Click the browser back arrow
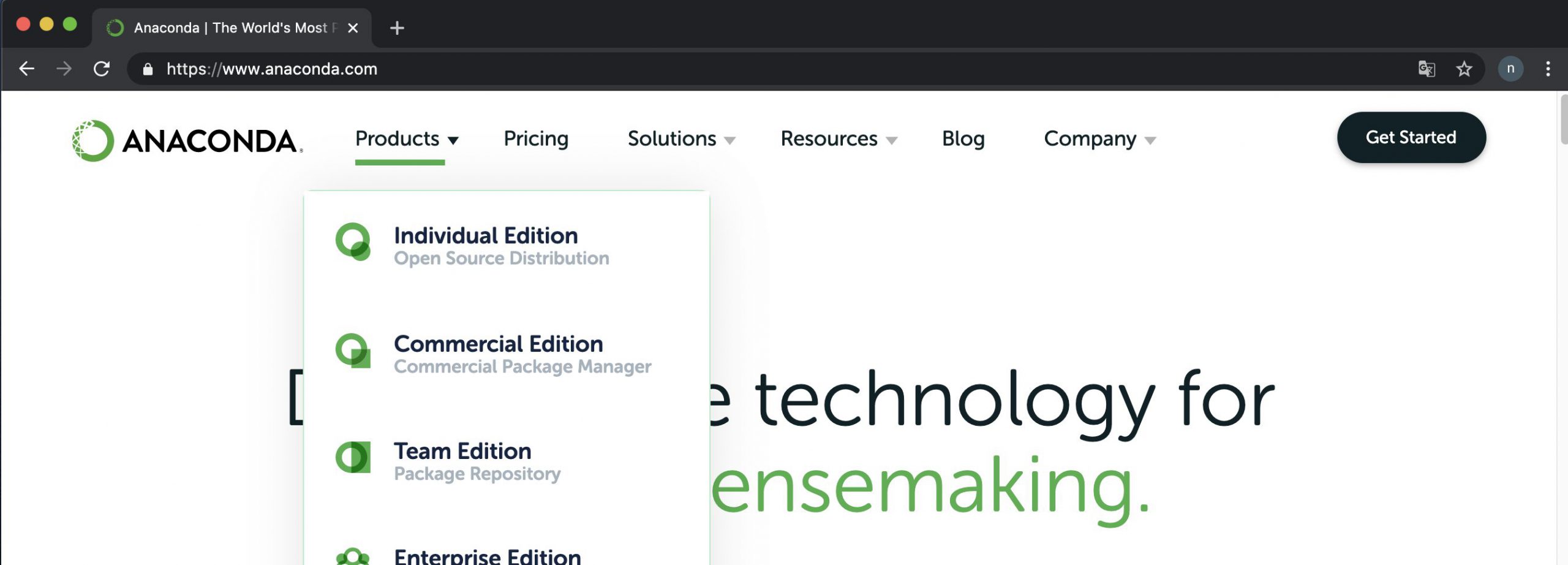This screenshot has height=565, width=1568. tap(26, 69)
